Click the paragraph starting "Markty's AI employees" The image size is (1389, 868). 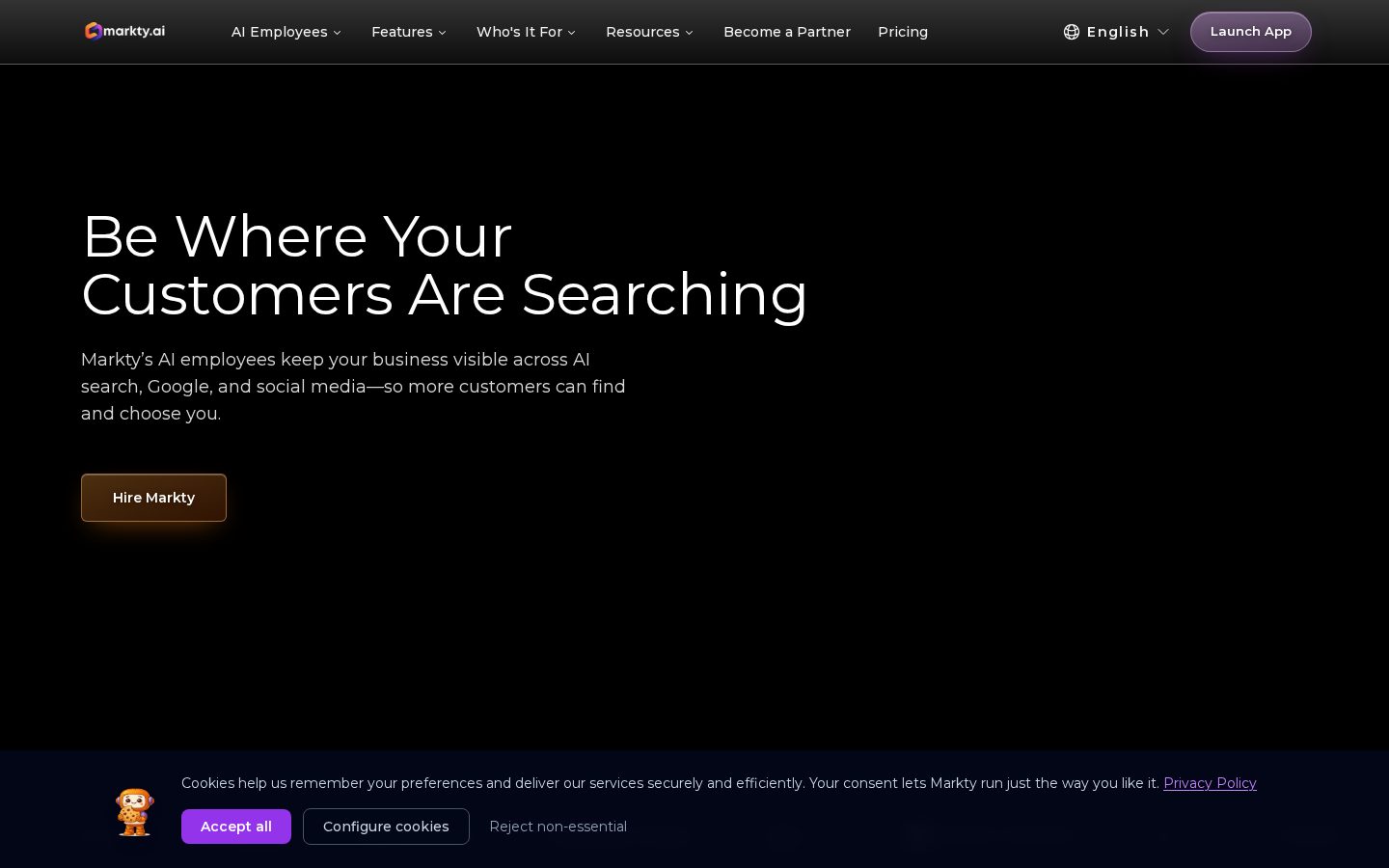[353, 387]
